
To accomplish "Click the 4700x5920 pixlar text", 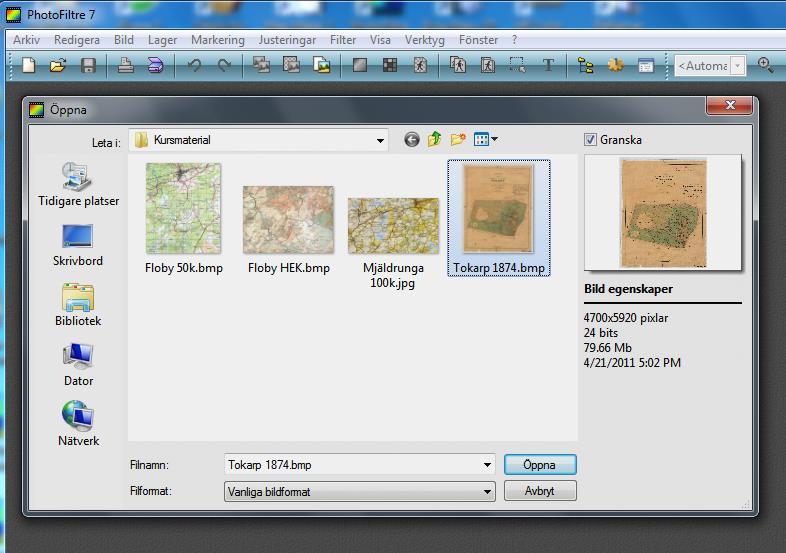I will click(626, 318).
